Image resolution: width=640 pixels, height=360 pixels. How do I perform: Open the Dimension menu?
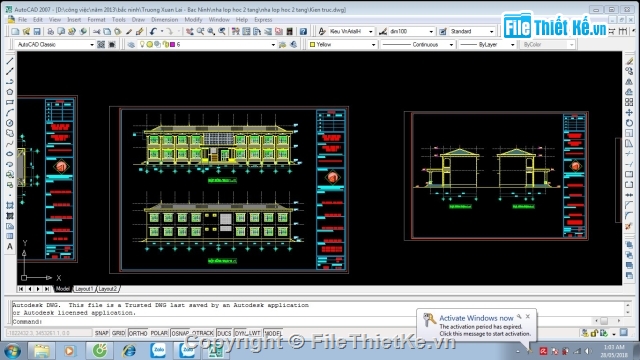click(x=164, y=20)
